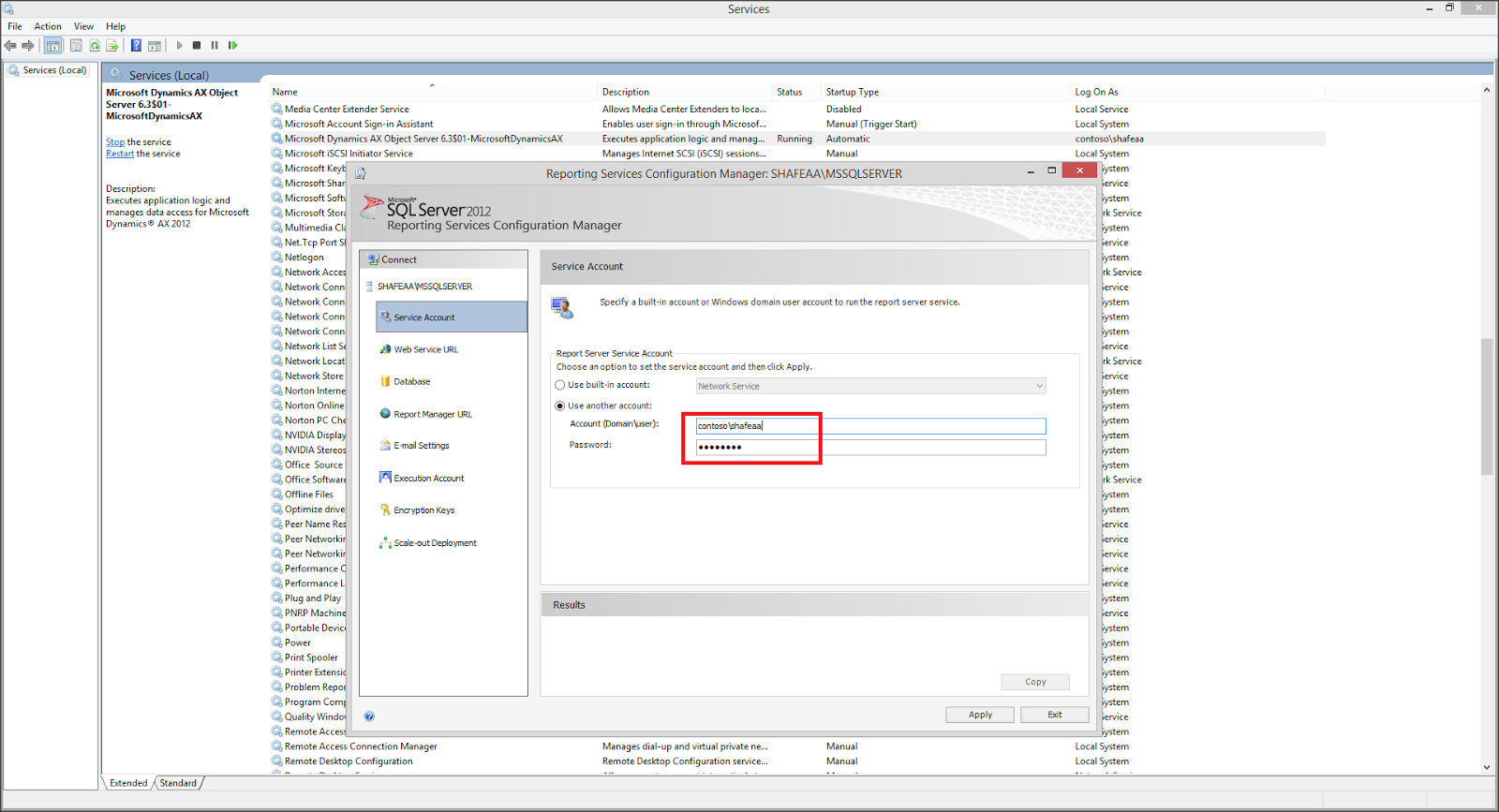Screen dimensions: 1499x812
Task: Toggle Show/Hide Console Tree toolbar icon
Action: (x=53, y=46)
